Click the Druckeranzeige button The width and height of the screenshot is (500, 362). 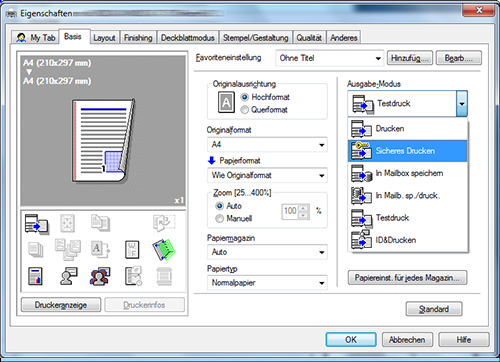click(x=61, y=305)
